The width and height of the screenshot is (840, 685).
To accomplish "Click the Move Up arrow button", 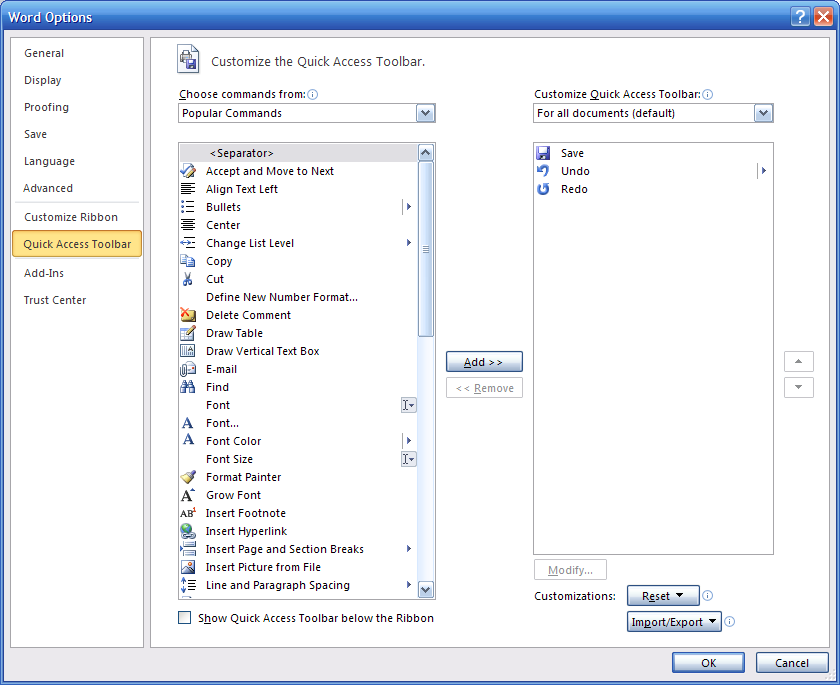I will [799, 362].
